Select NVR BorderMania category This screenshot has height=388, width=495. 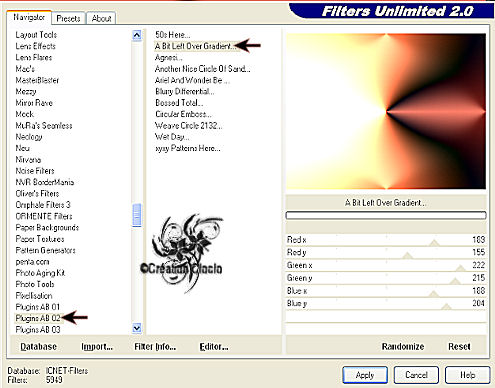(x=45, y=182)
